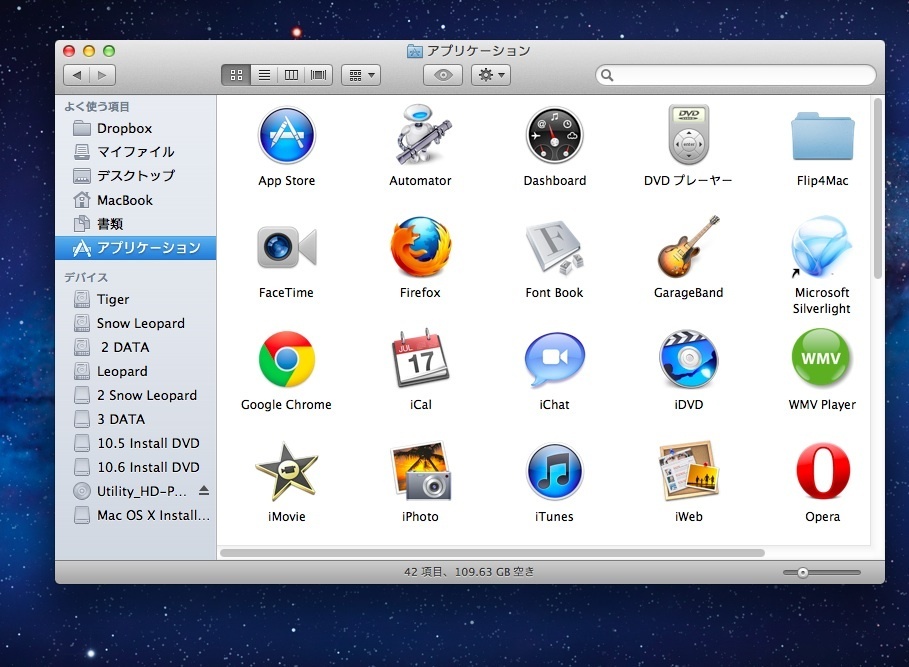Screen dimensions: 909x667
Task: Go back with the left arrow button
Action: 76,75
